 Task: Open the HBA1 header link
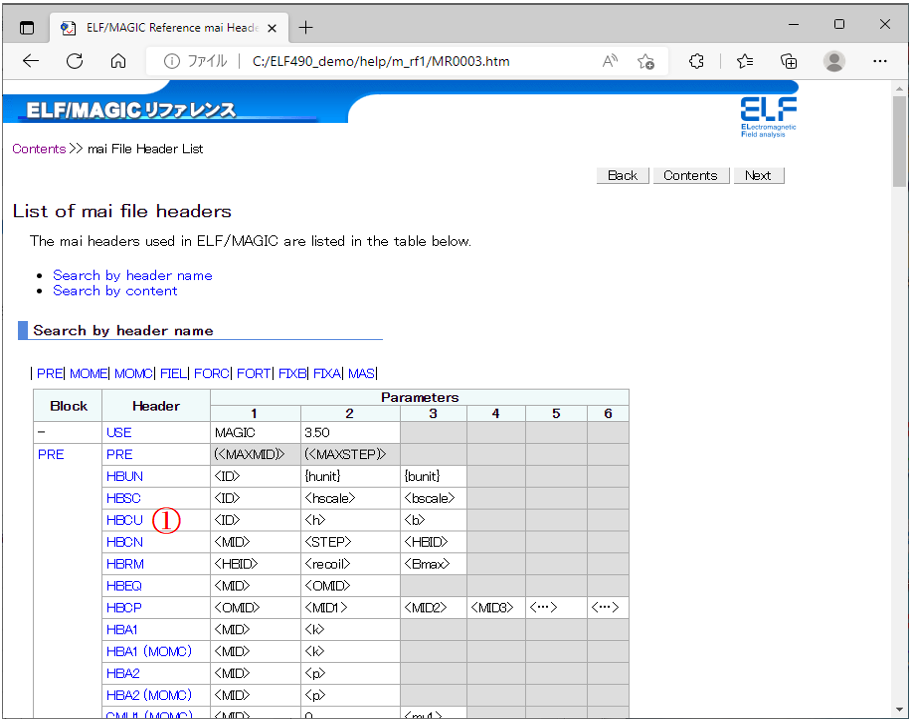(122, 630)
